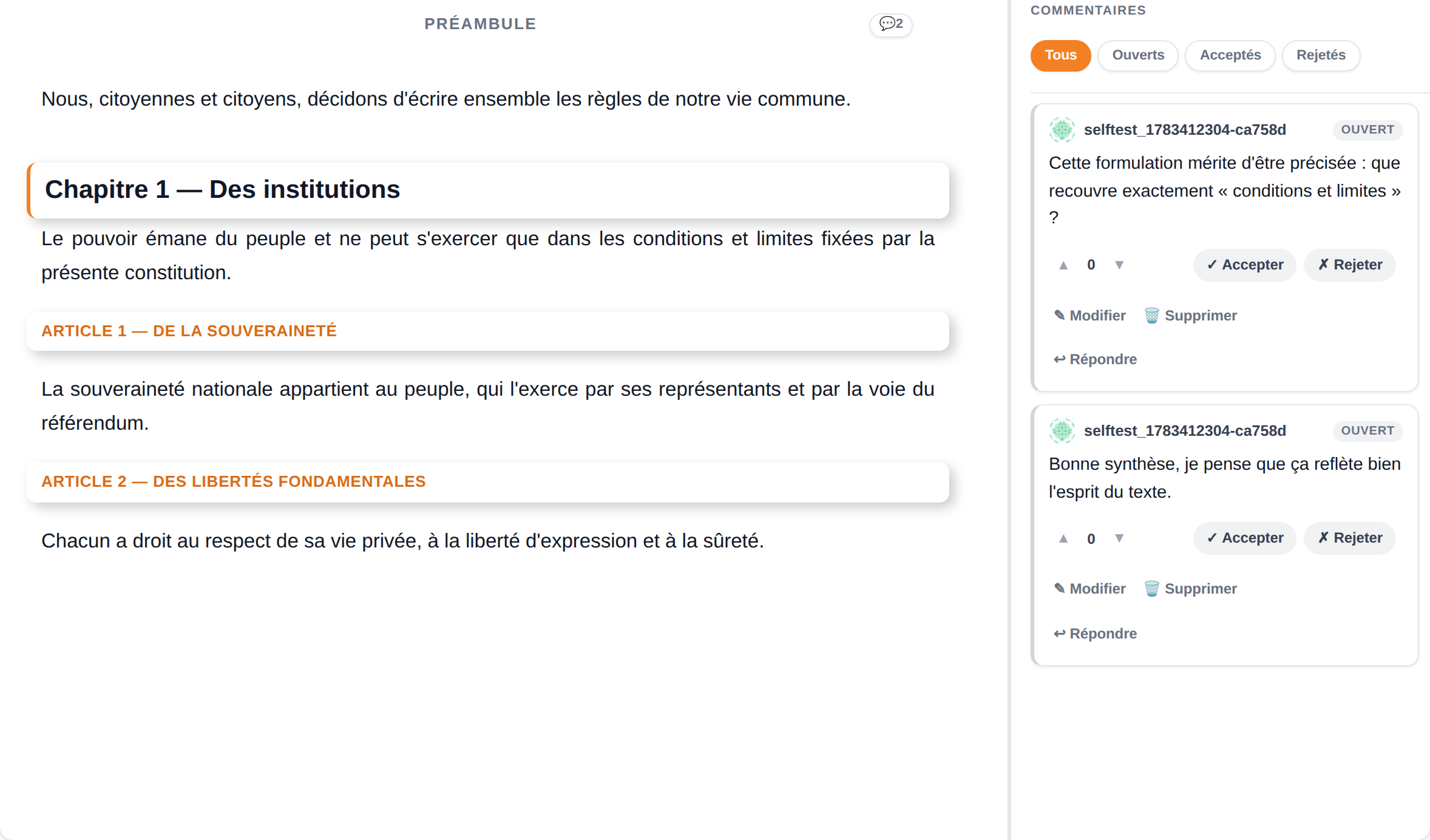Click the paragraph starting "La souveraineté nationale"
The image size is (1430, 840).
488,406
